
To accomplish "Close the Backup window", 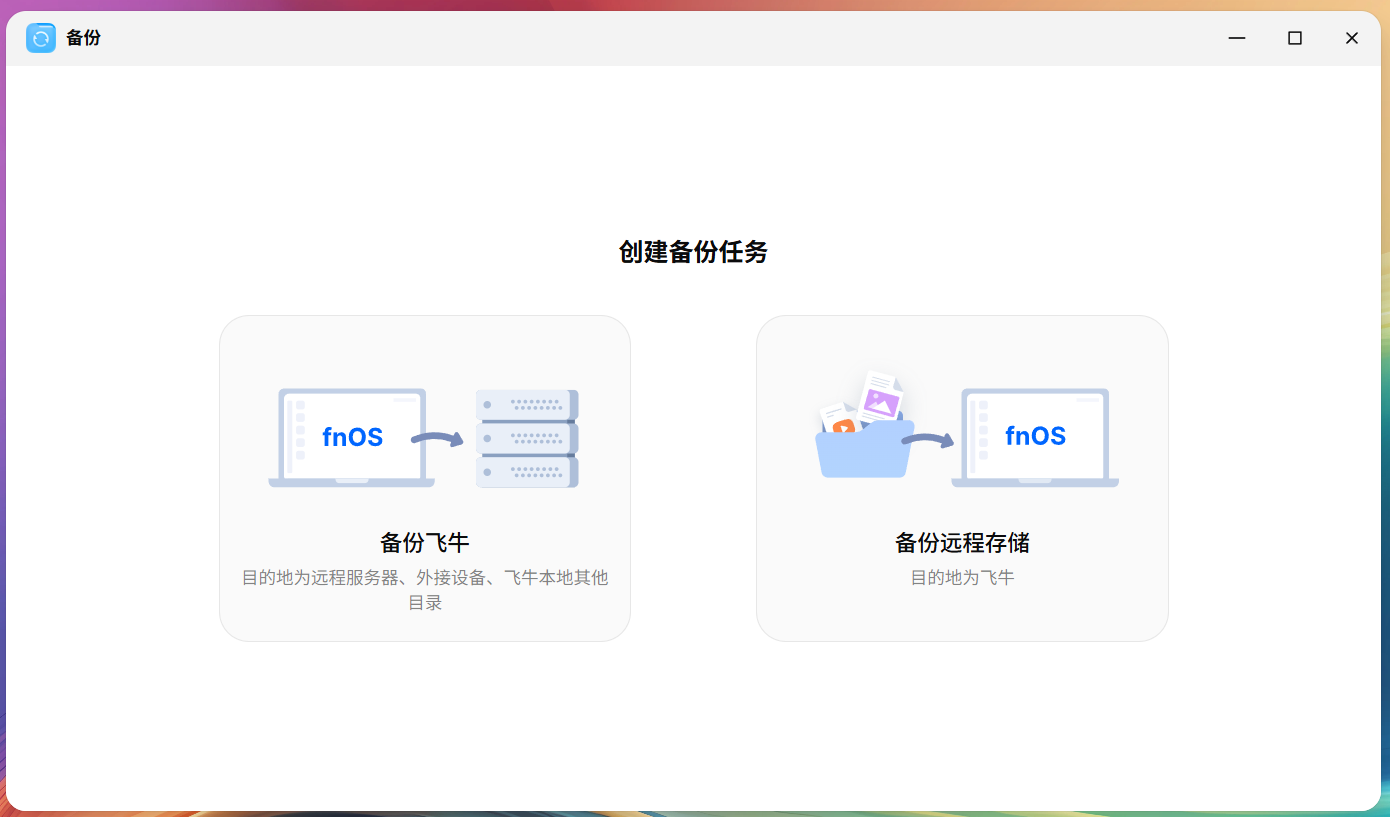I will pos(1352,38).
